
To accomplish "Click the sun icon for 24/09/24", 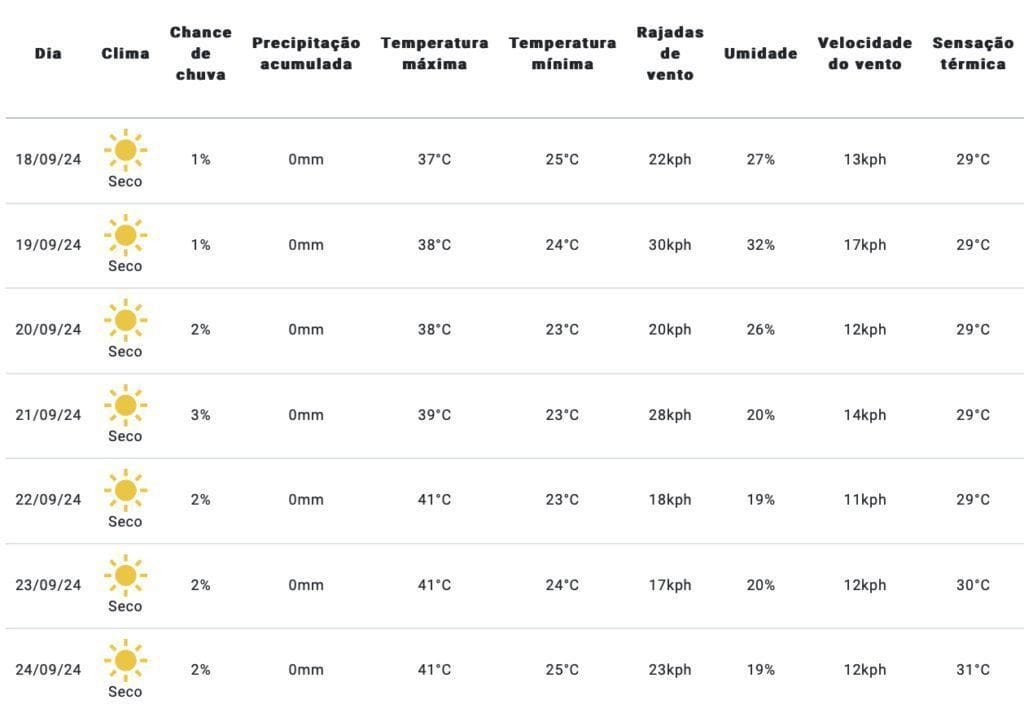I will click(125, 661).
